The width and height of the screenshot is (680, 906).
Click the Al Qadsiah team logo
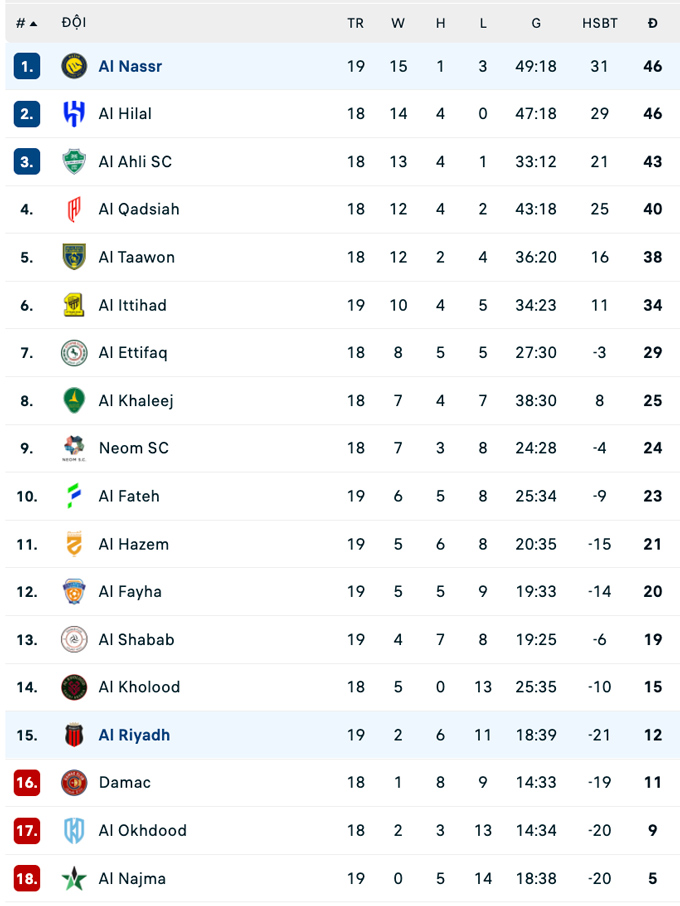coord(74,209)
